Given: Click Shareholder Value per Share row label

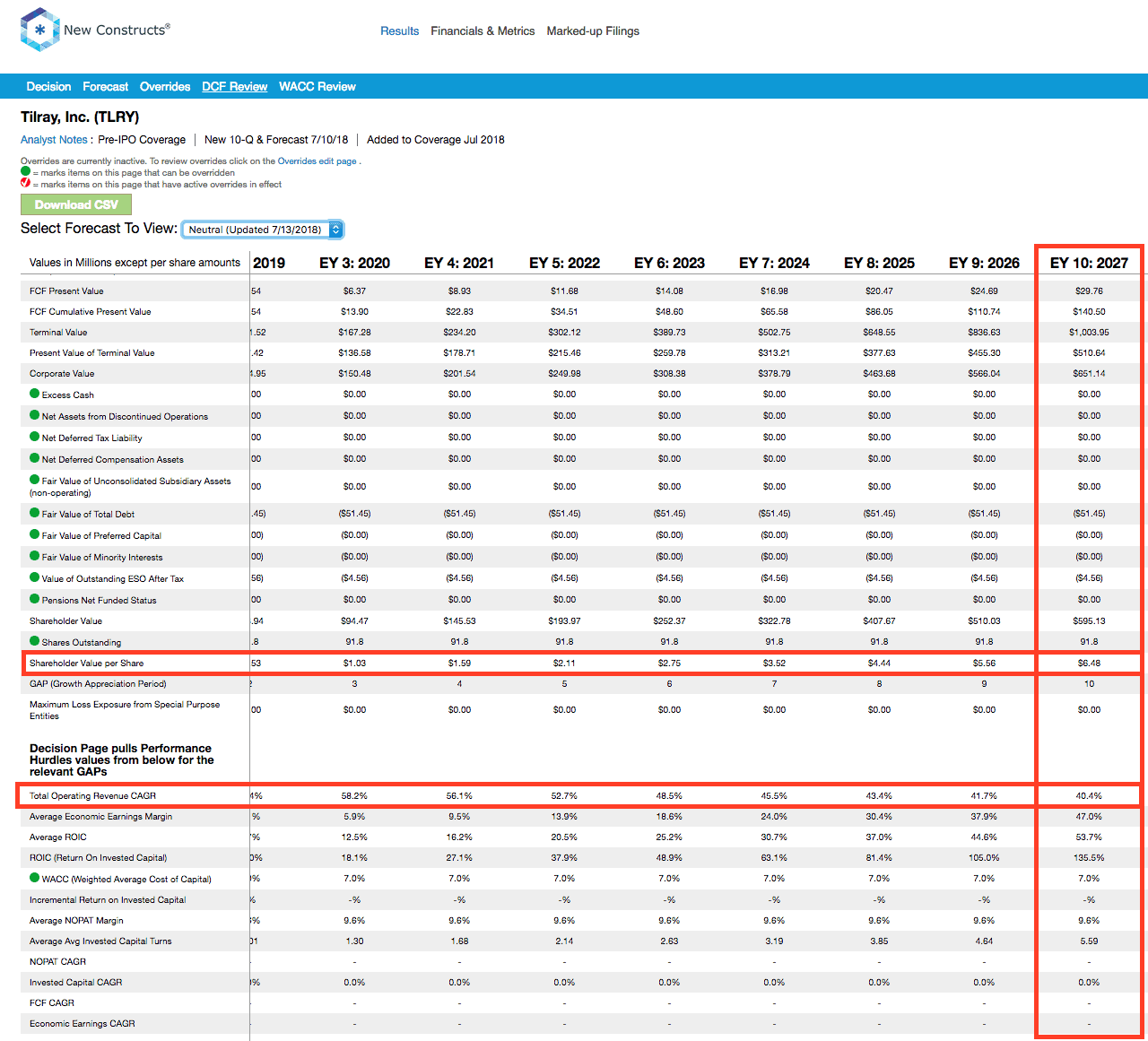Looking at the screenshot, I should tap(86, 663).
